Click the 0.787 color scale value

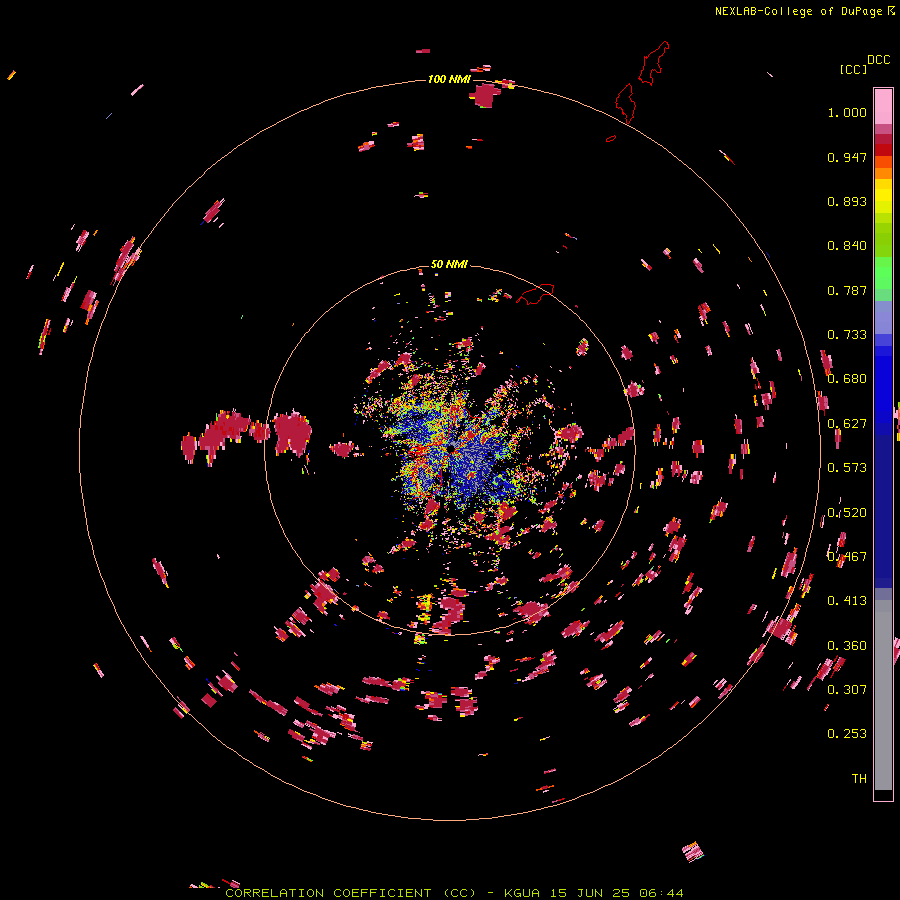pos(847,290)
